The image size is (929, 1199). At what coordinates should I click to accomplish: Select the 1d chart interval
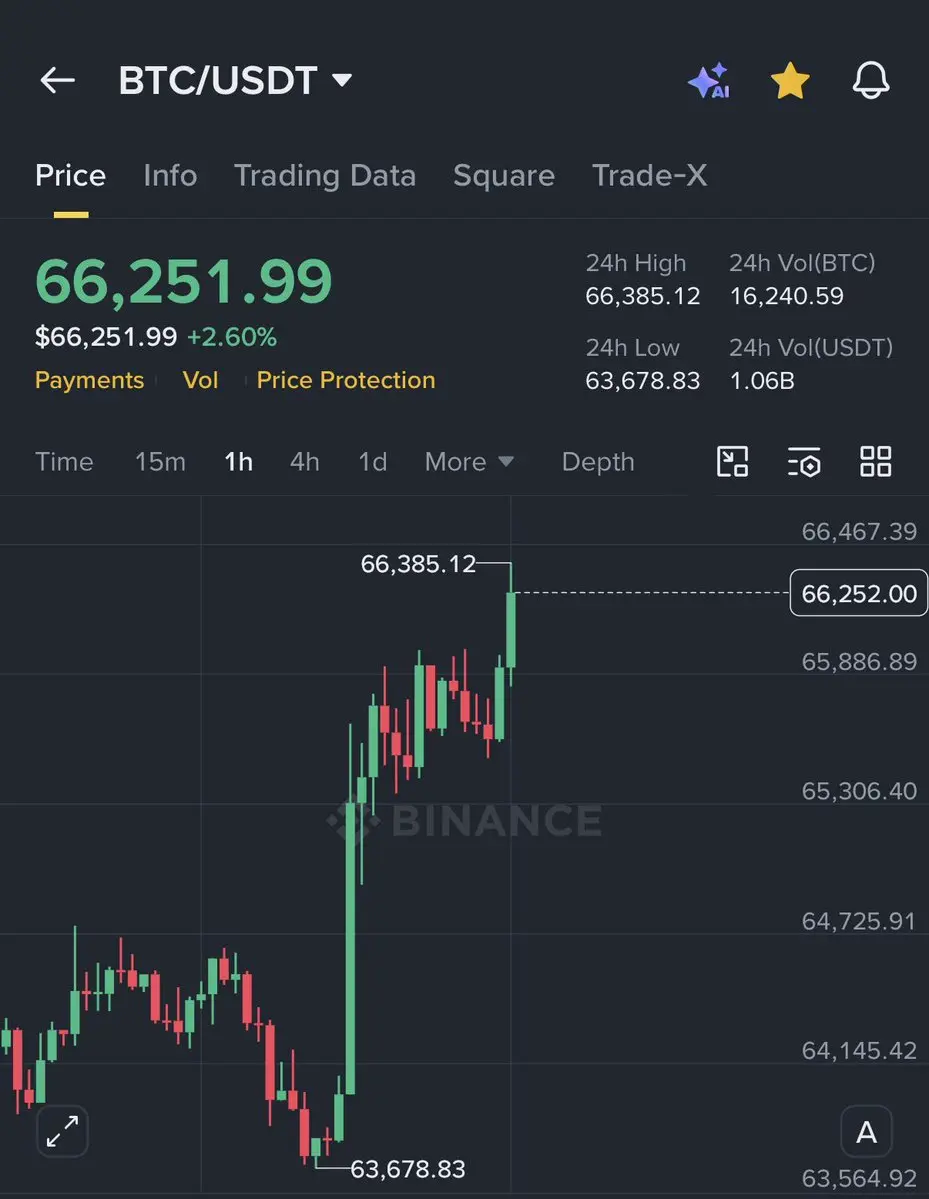[x=372, y=462]
